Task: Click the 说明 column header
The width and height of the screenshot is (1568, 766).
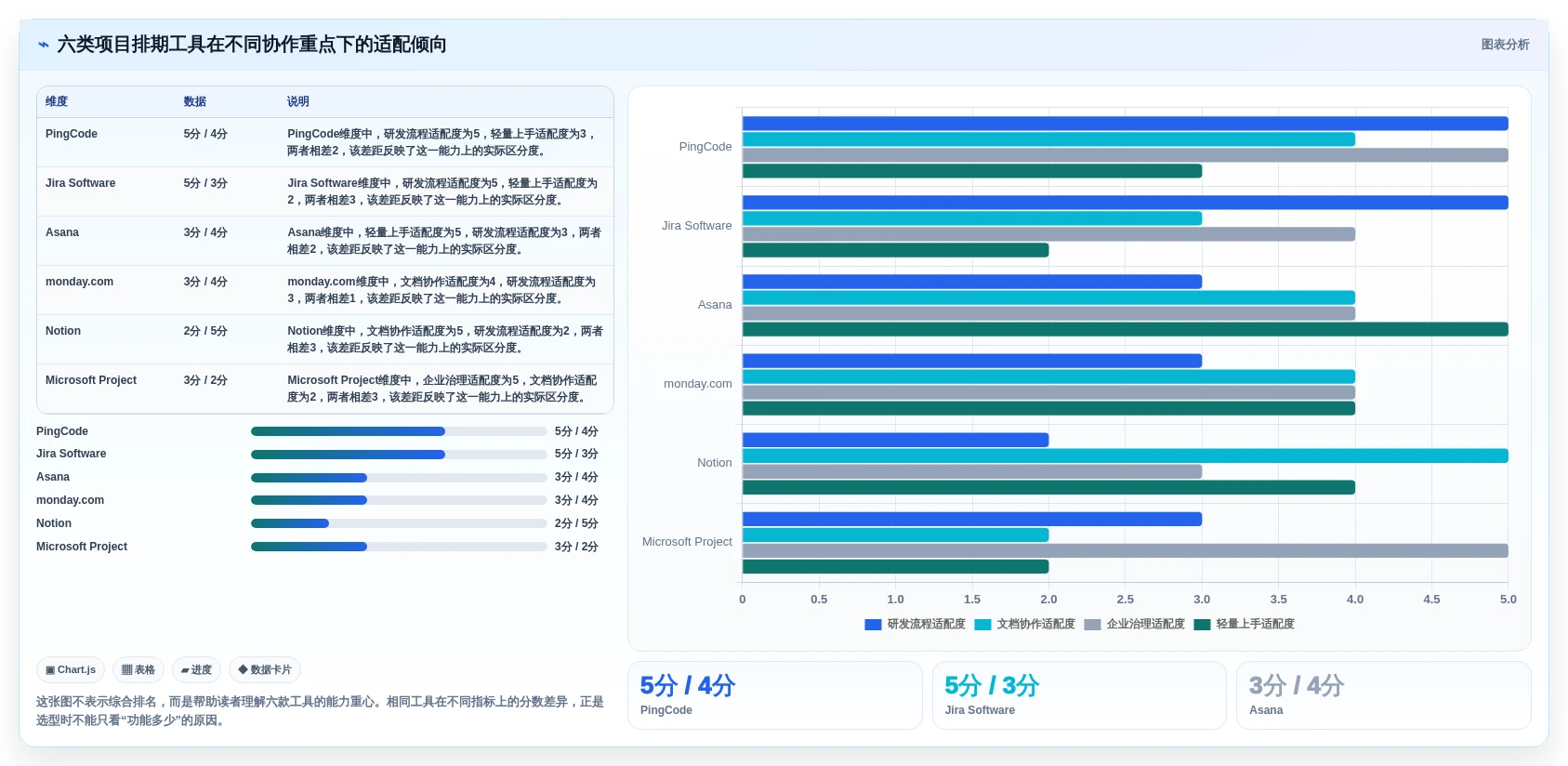Action: (298, 101)
